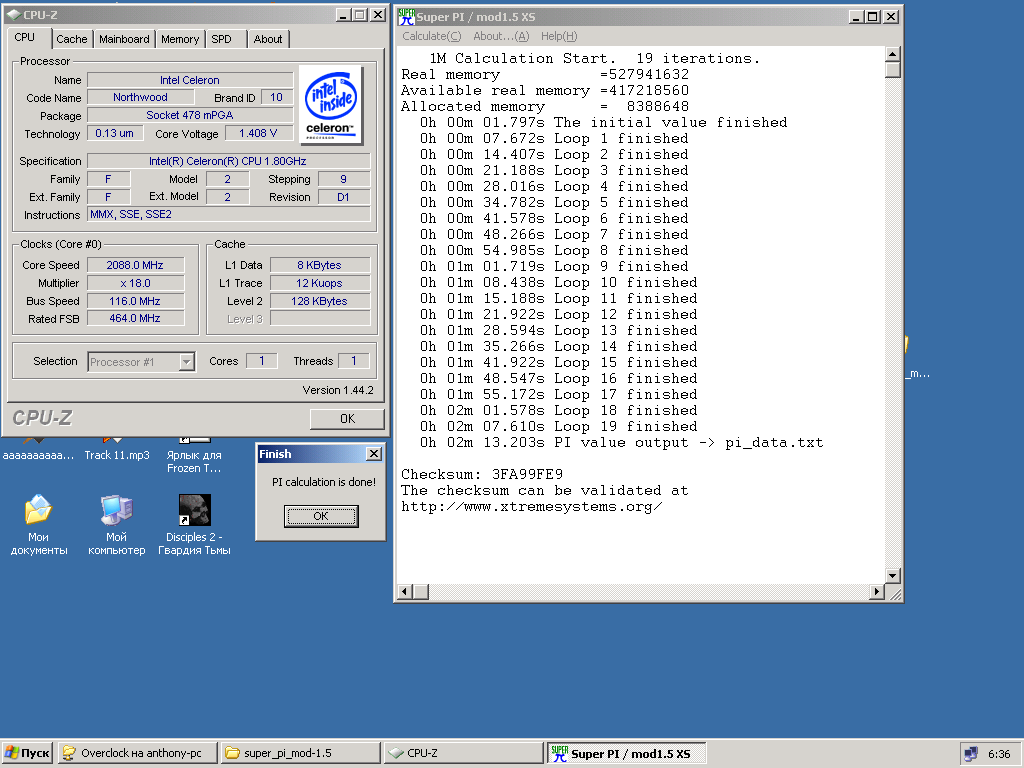The height and width of the screenshot is (768, 1024).
Task: Click the Rated FSB value 464.0 MHz
Action: coord(135,318)
